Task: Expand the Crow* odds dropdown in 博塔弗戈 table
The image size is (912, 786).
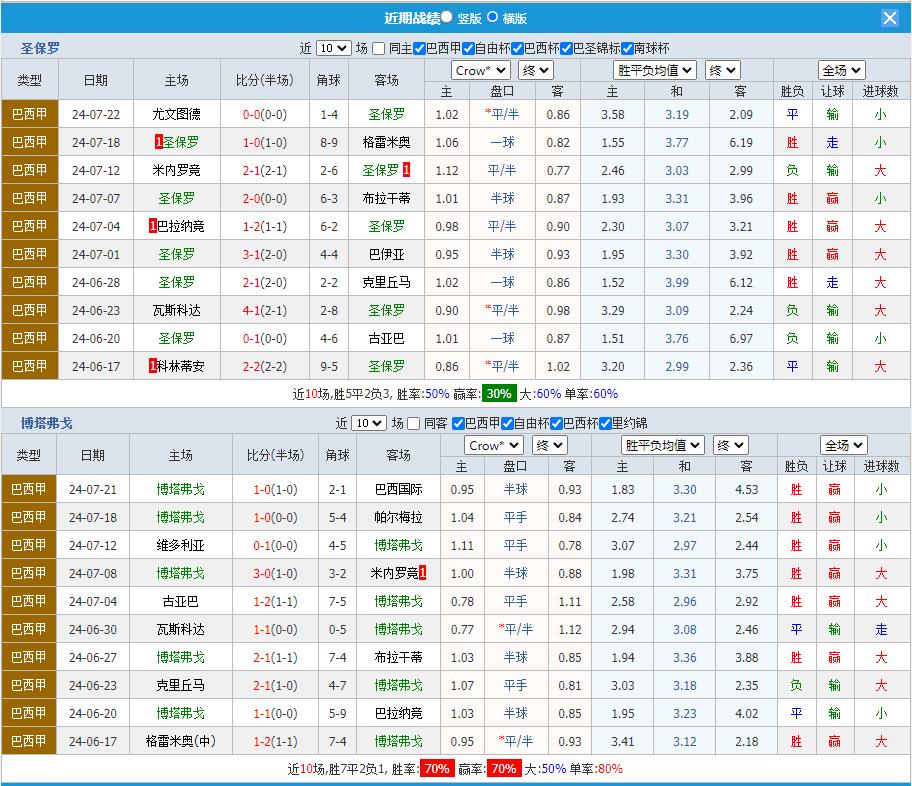Action: coord(494,445)
